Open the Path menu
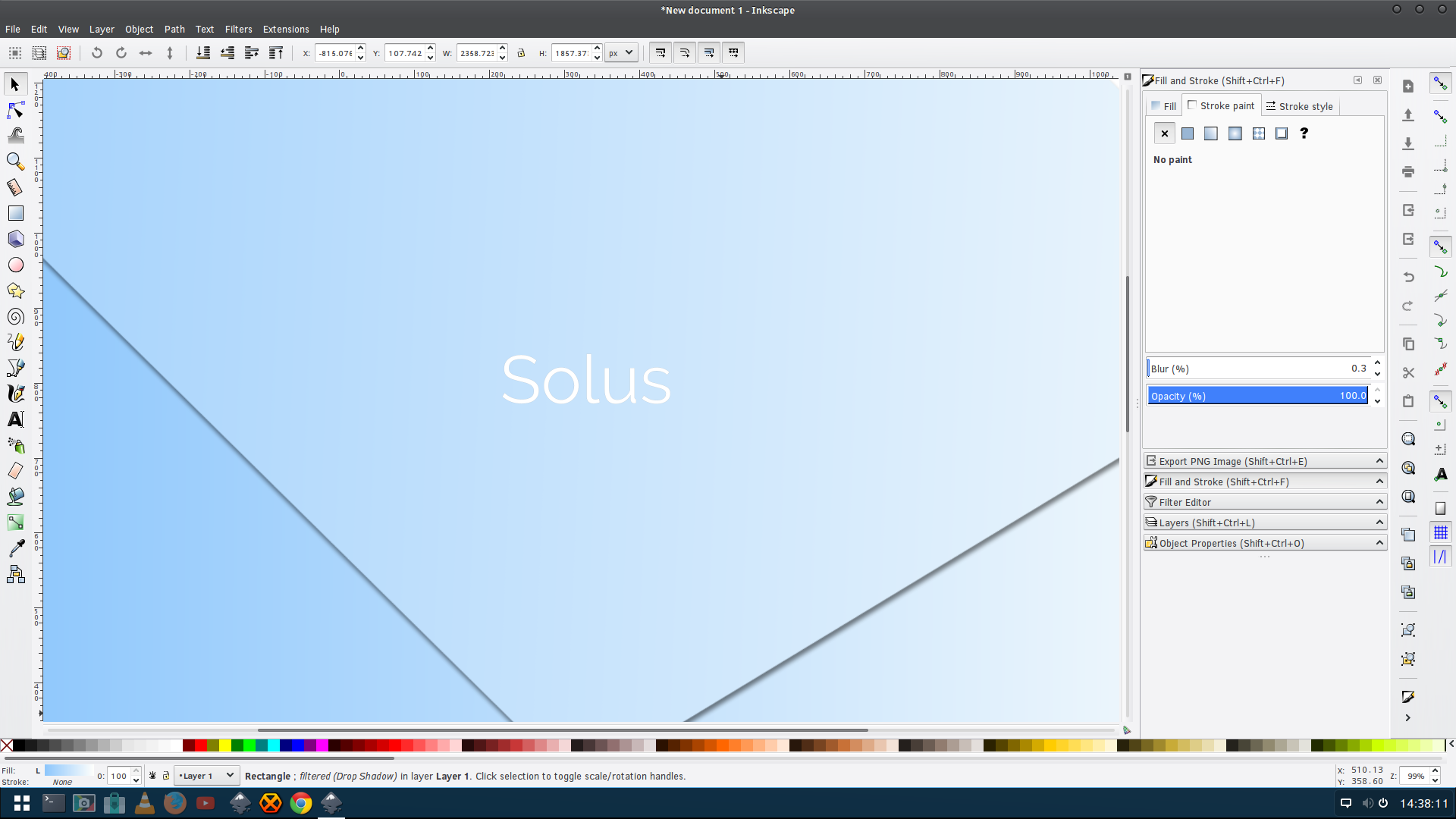Image resolution: width=1456 pixels, height=819 pixels. point(174,29)
